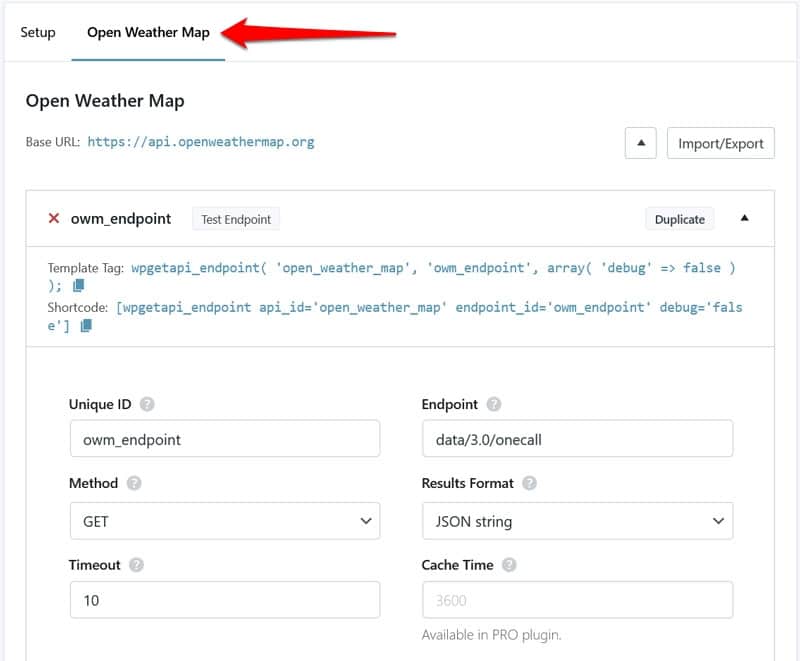Show help tooltip for Method
The height and width of the screenshot is (661, 800).
coord(134,483)
